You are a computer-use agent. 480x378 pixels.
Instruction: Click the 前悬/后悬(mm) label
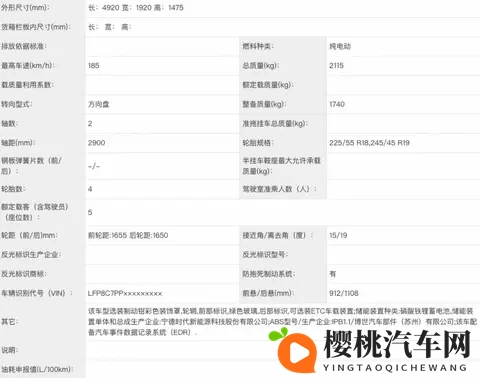[268, 293]
